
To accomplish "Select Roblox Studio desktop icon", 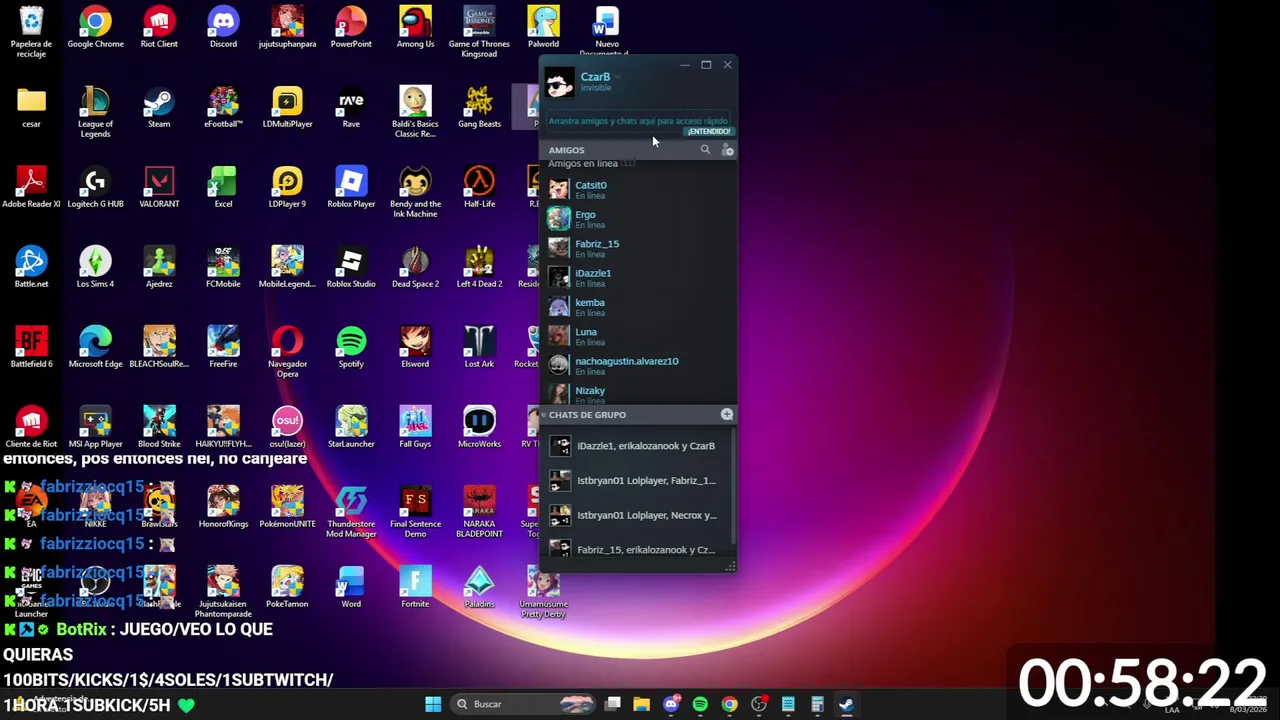I will point(351,268).
